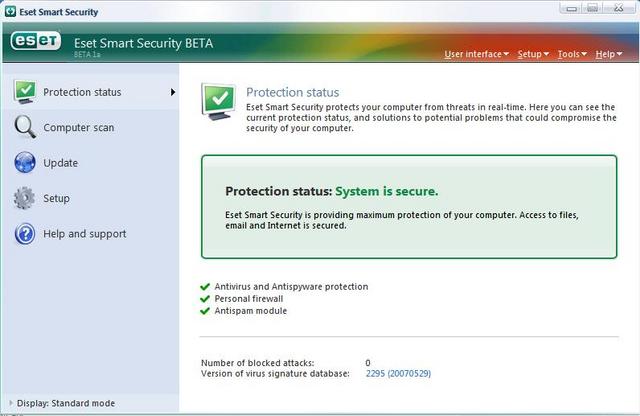Click the Personal firewall label
The height and width of the screenshot is (416, 640).
(x=249, y=299)
